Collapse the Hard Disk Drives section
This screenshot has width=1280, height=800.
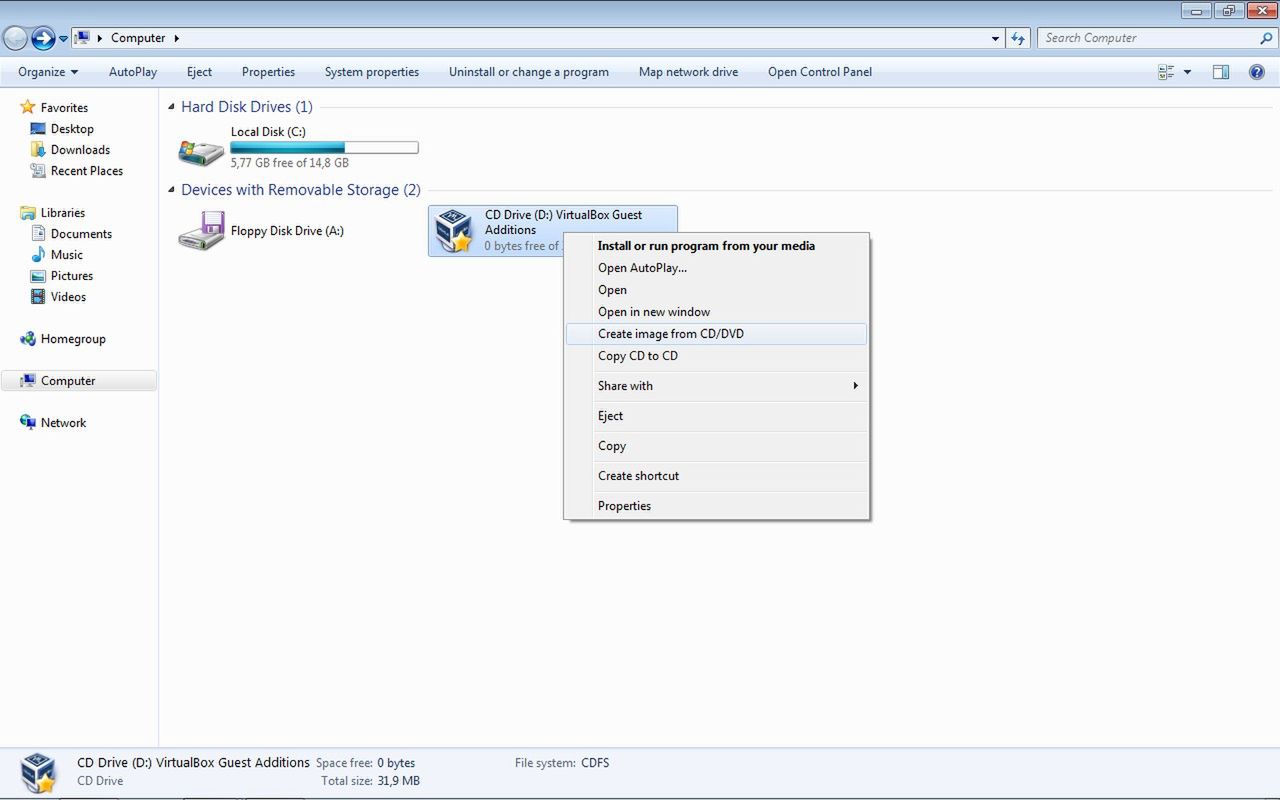coord(170,106)
